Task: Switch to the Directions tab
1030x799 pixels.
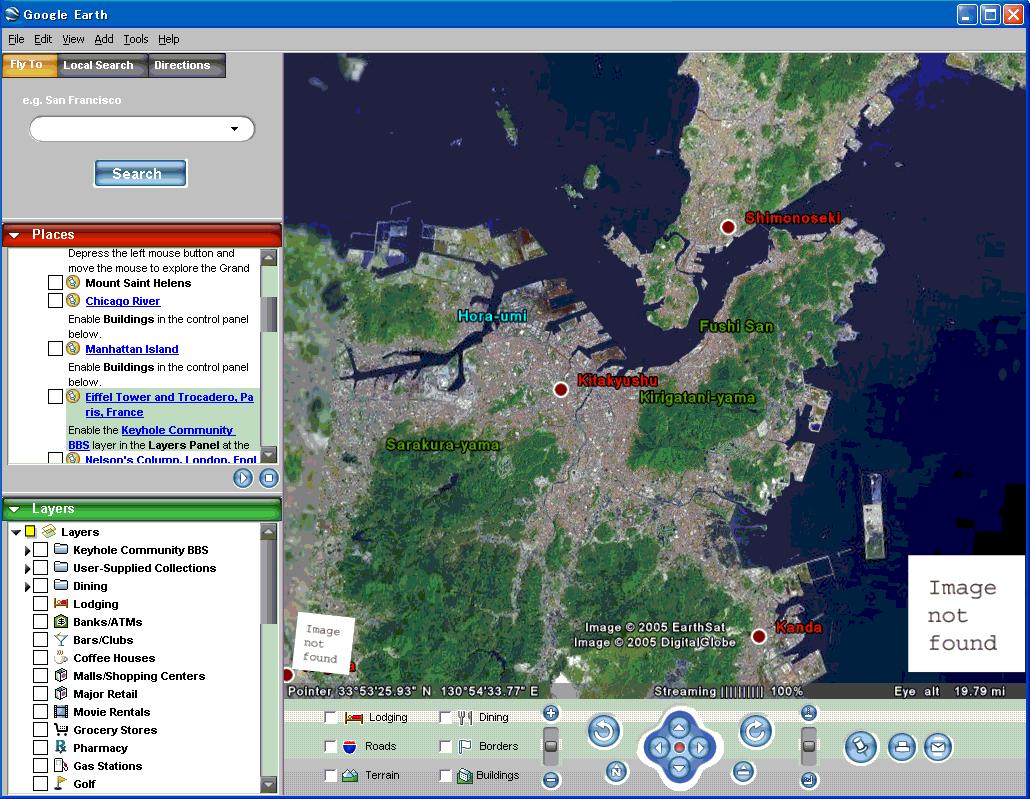Action: [x=187, y=65]
